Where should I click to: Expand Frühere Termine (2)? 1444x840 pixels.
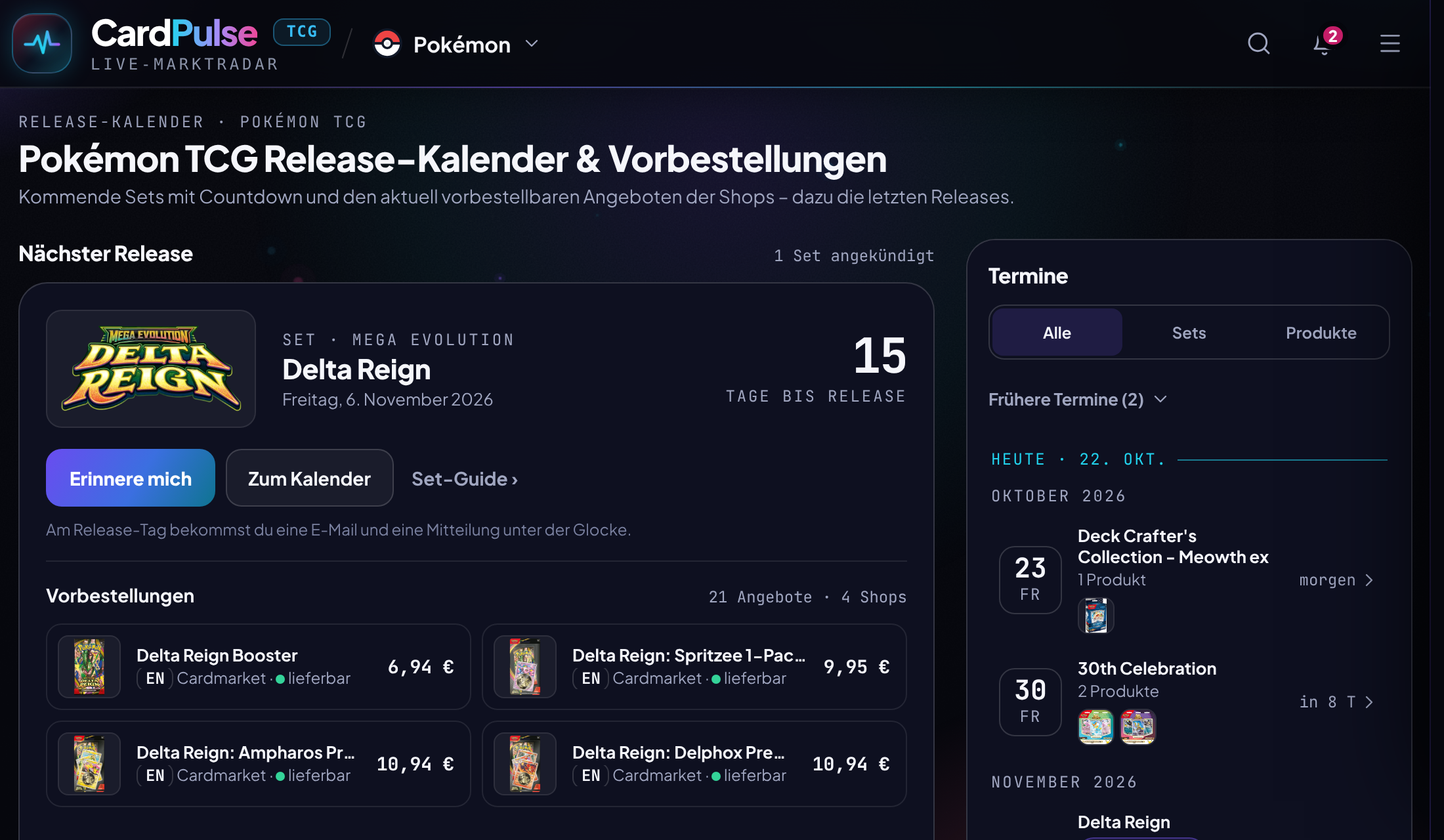click(x=1078, y=400)
